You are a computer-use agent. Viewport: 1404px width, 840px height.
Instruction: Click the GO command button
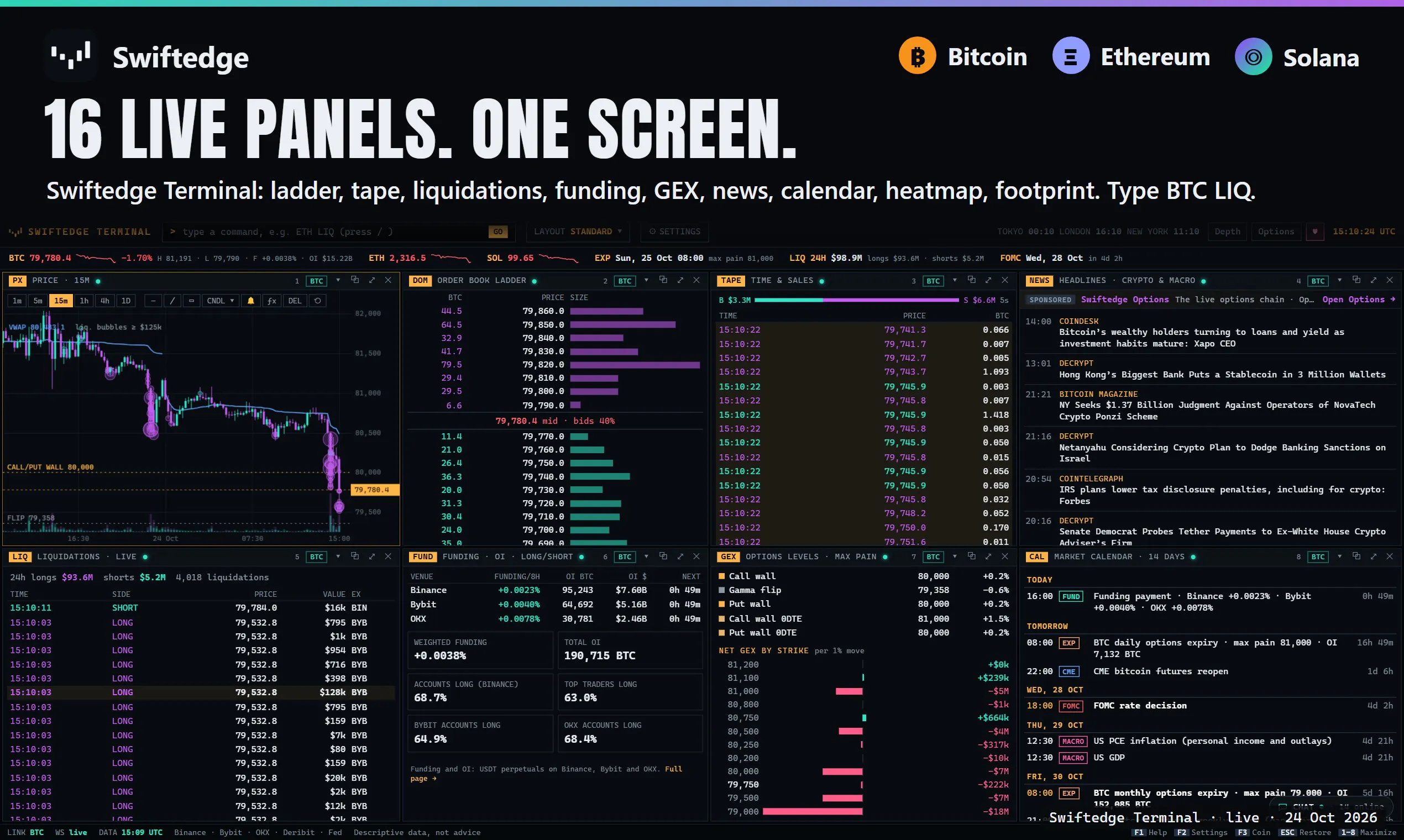click(x=497, y=232)
